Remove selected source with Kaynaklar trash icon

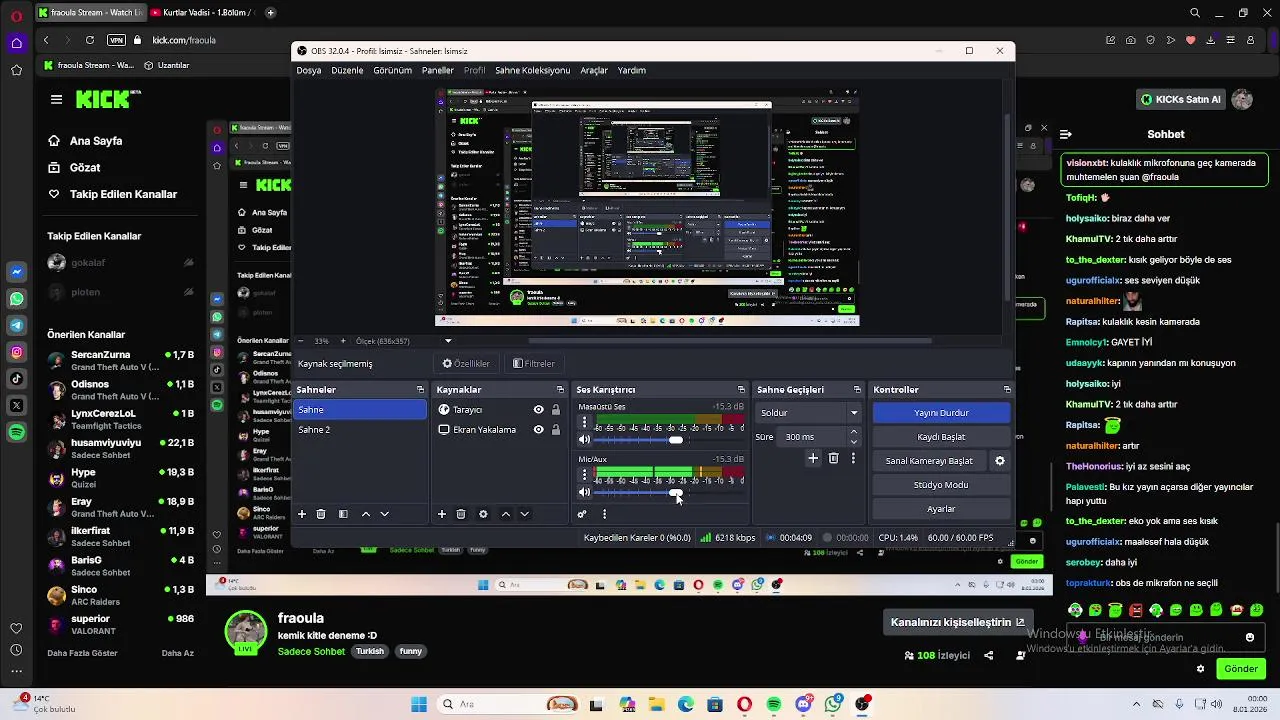tap(461, 514)
